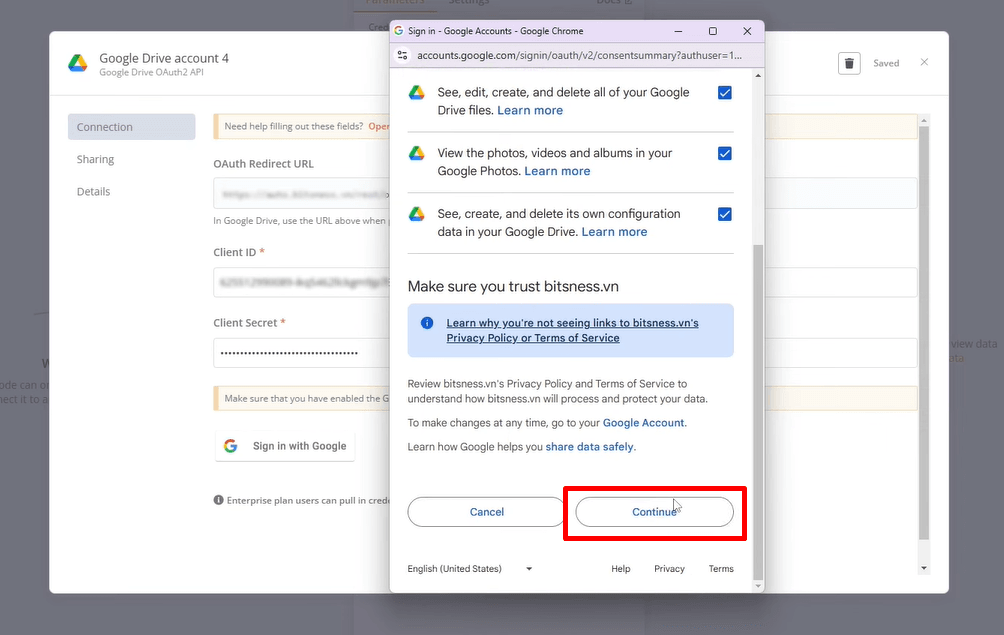Click the Google Drive logo in credential header

pos(78,63)
